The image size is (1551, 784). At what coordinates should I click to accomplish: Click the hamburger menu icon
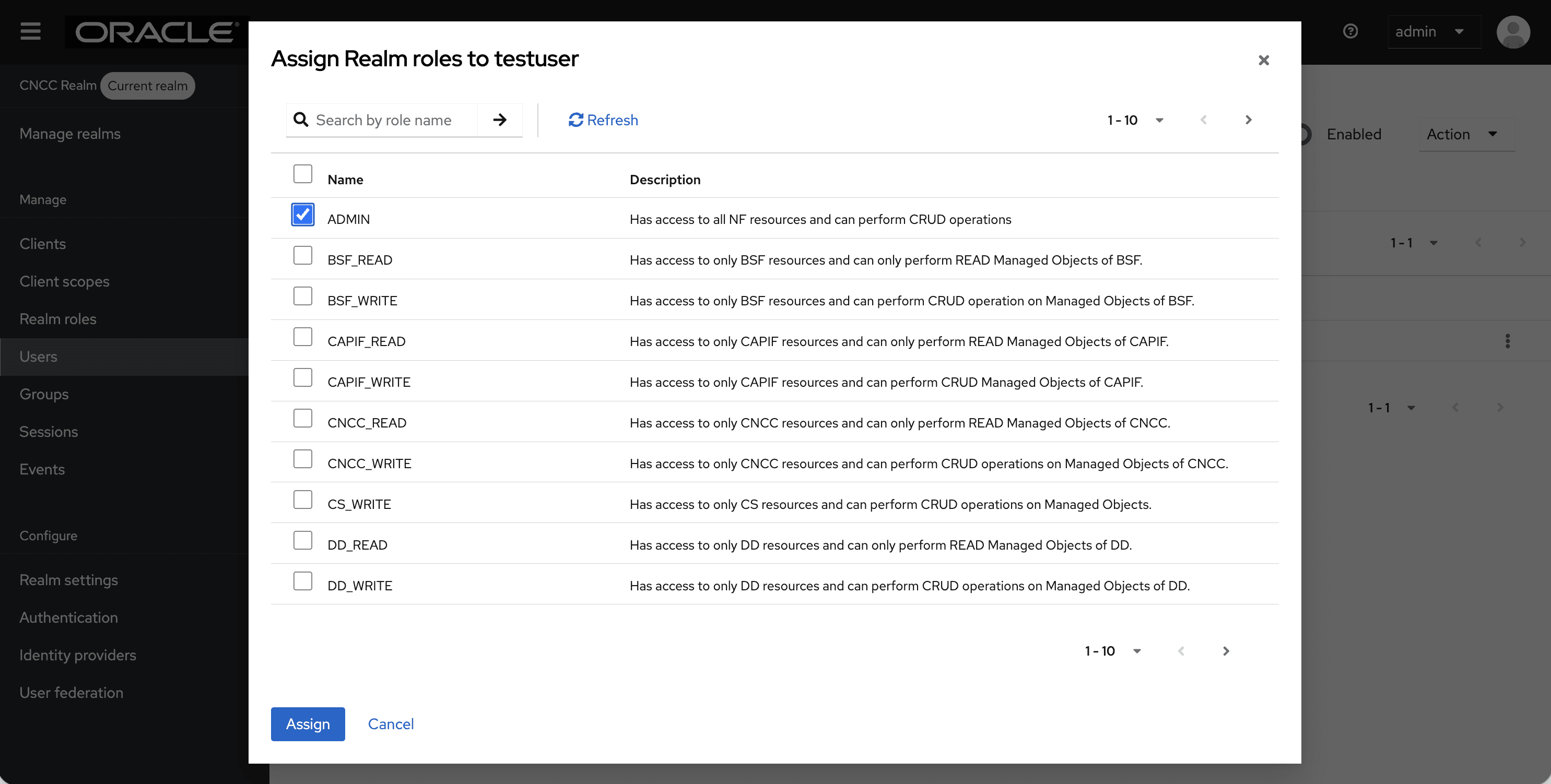[x=30, y=31]
